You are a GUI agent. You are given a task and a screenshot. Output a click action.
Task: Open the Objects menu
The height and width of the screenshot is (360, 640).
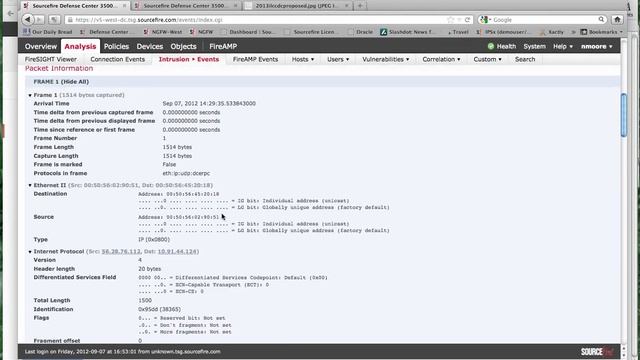click(183, 47)
